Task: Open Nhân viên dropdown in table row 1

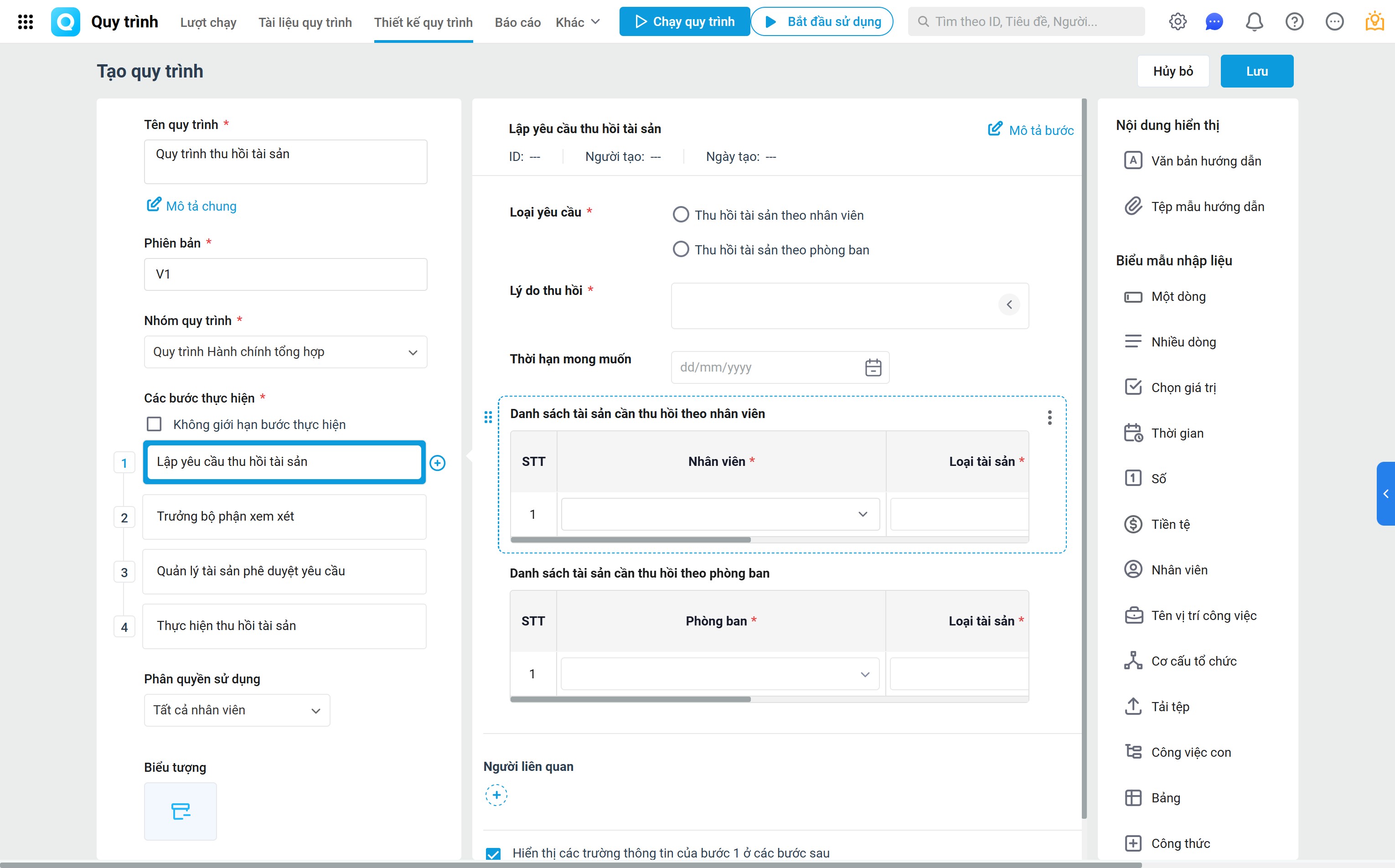Action: [x=720, y=514]
